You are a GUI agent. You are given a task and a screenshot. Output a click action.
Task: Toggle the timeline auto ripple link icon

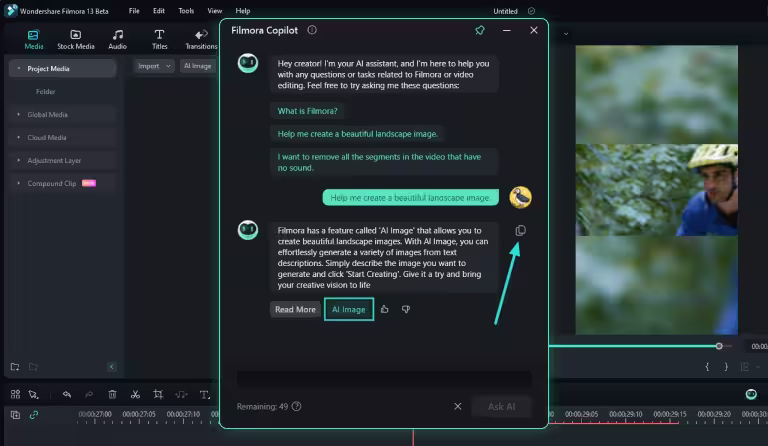[34, 415]
